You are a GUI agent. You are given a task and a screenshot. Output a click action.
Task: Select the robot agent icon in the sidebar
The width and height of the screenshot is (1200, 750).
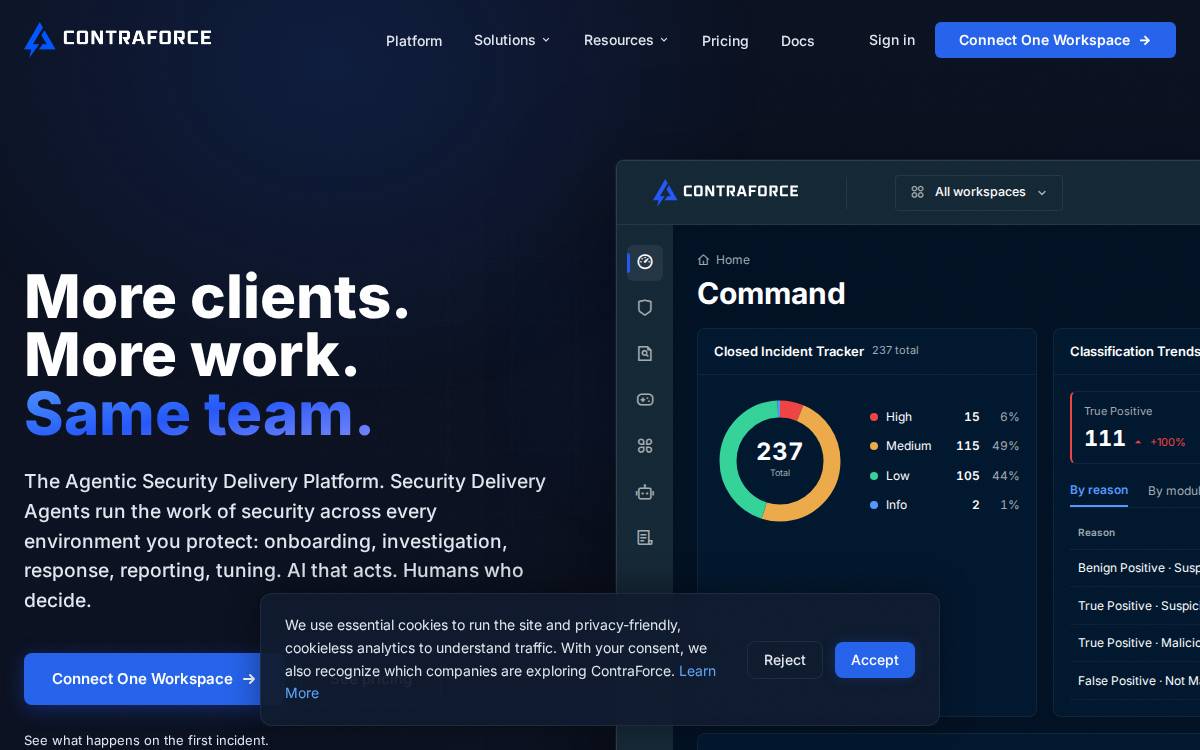point(645,492)
